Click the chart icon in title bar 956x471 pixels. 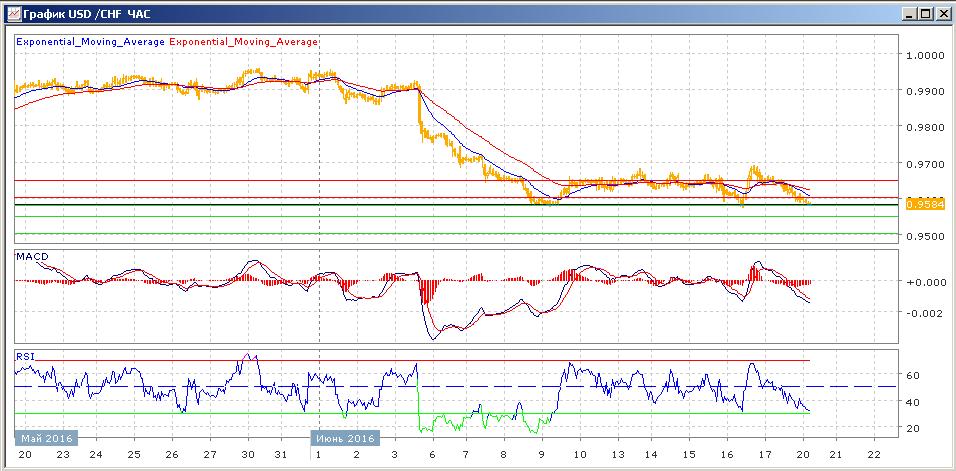pyautogui.click(x=11, y=13)
